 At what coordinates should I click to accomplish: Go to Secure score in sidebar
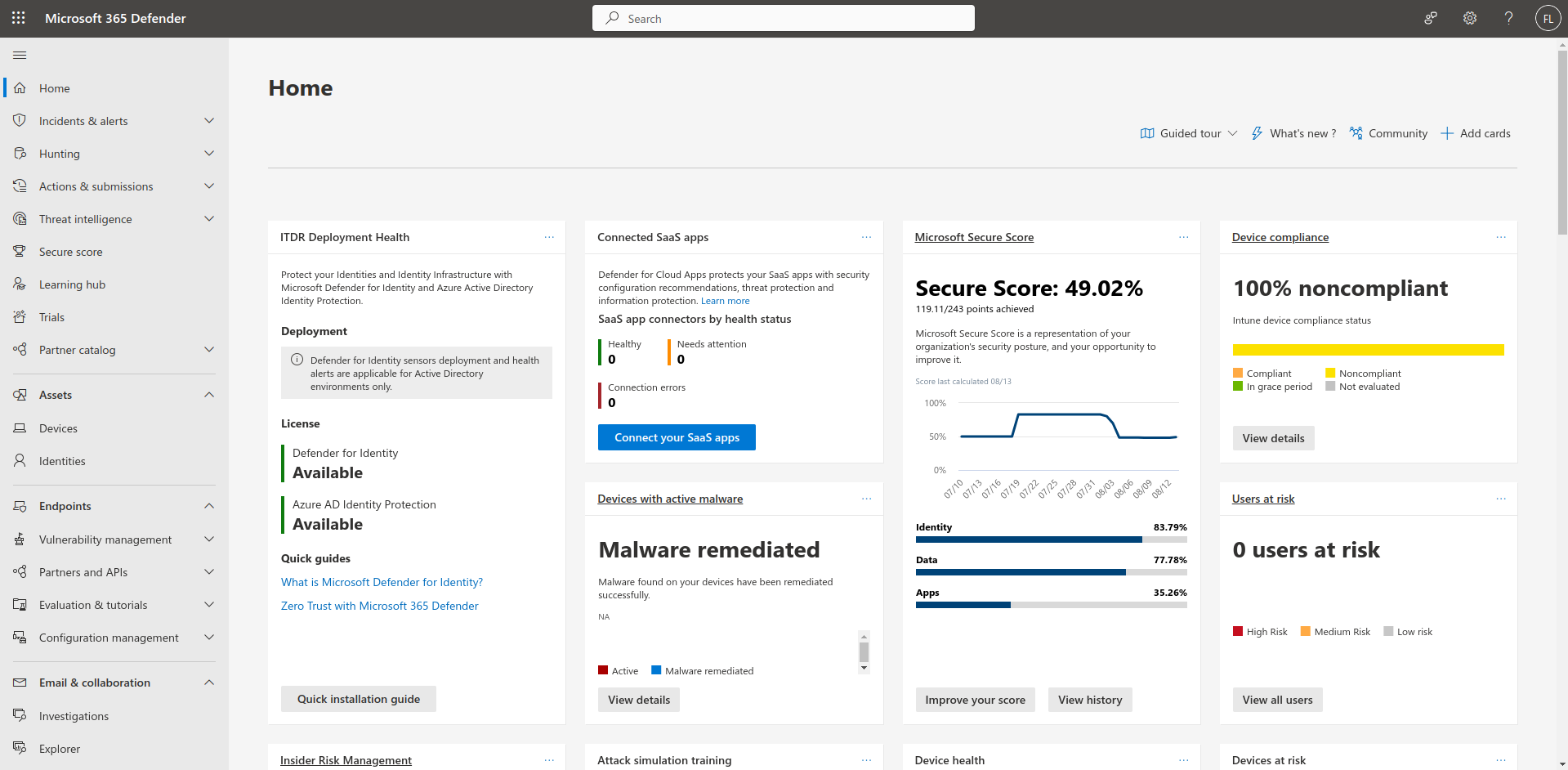[71, 252]
